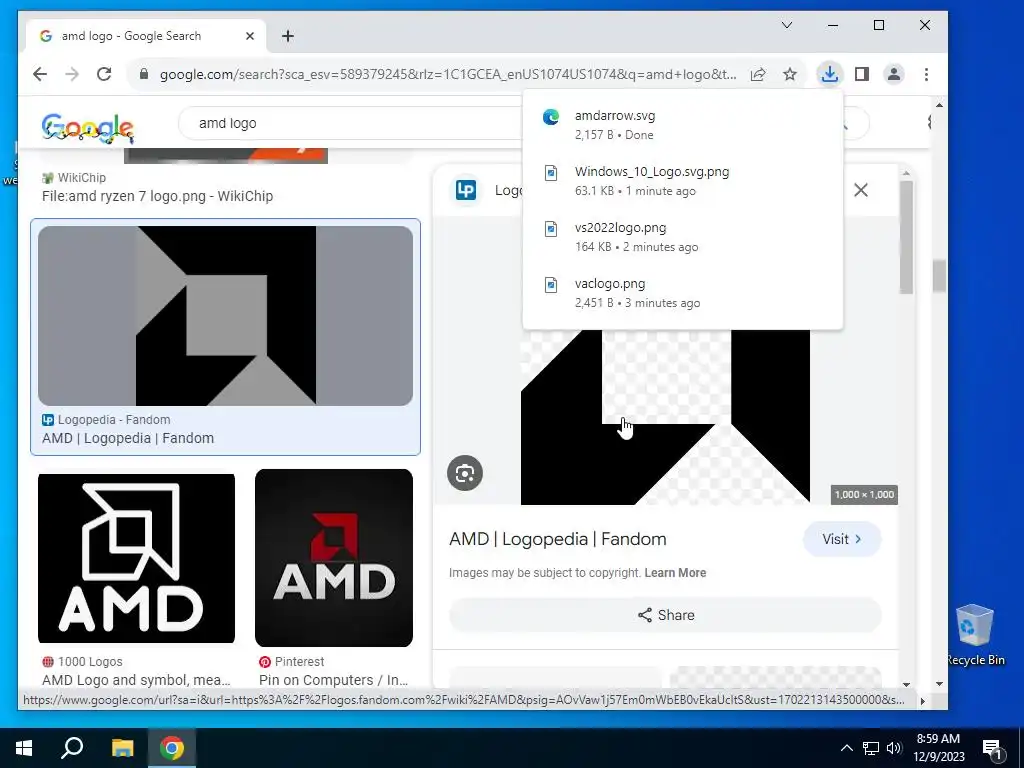
Task: Click the address bar URL
Action: point(448,74)
